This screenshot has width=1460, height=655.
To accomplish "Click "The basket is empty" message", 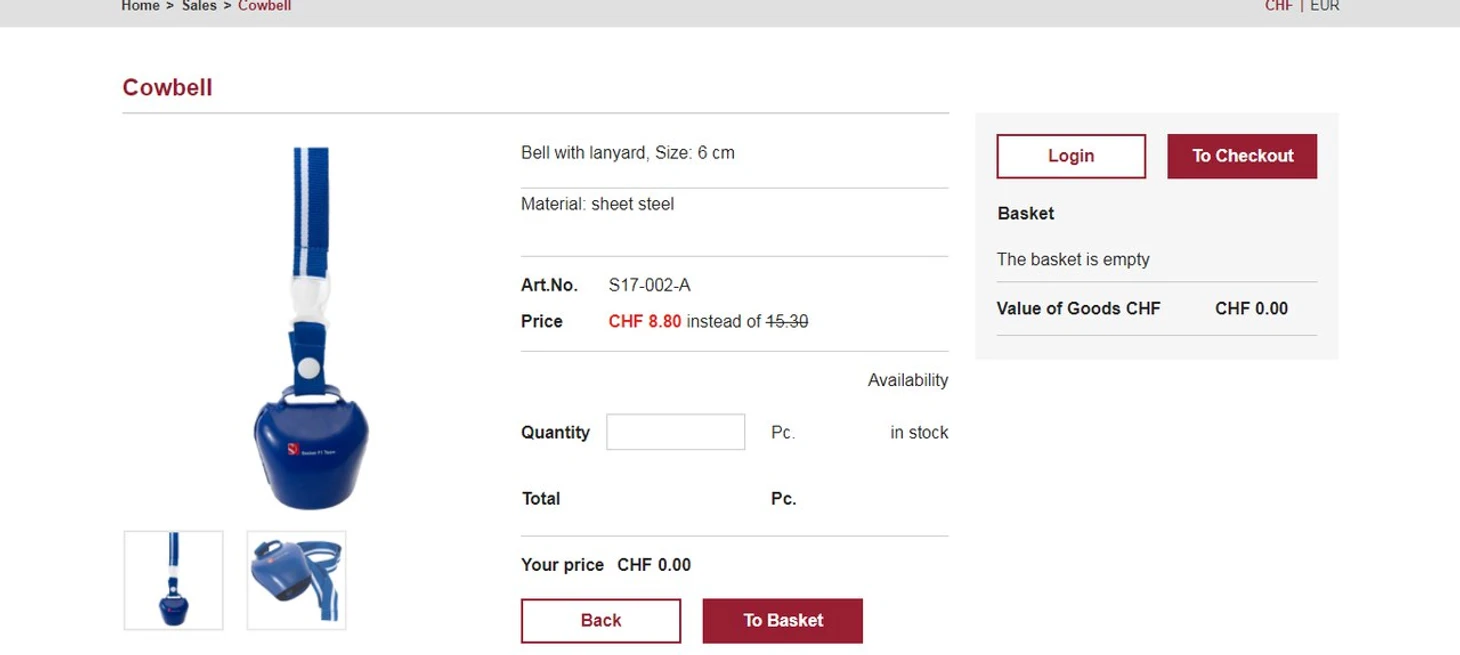I will pos(1072,259).
